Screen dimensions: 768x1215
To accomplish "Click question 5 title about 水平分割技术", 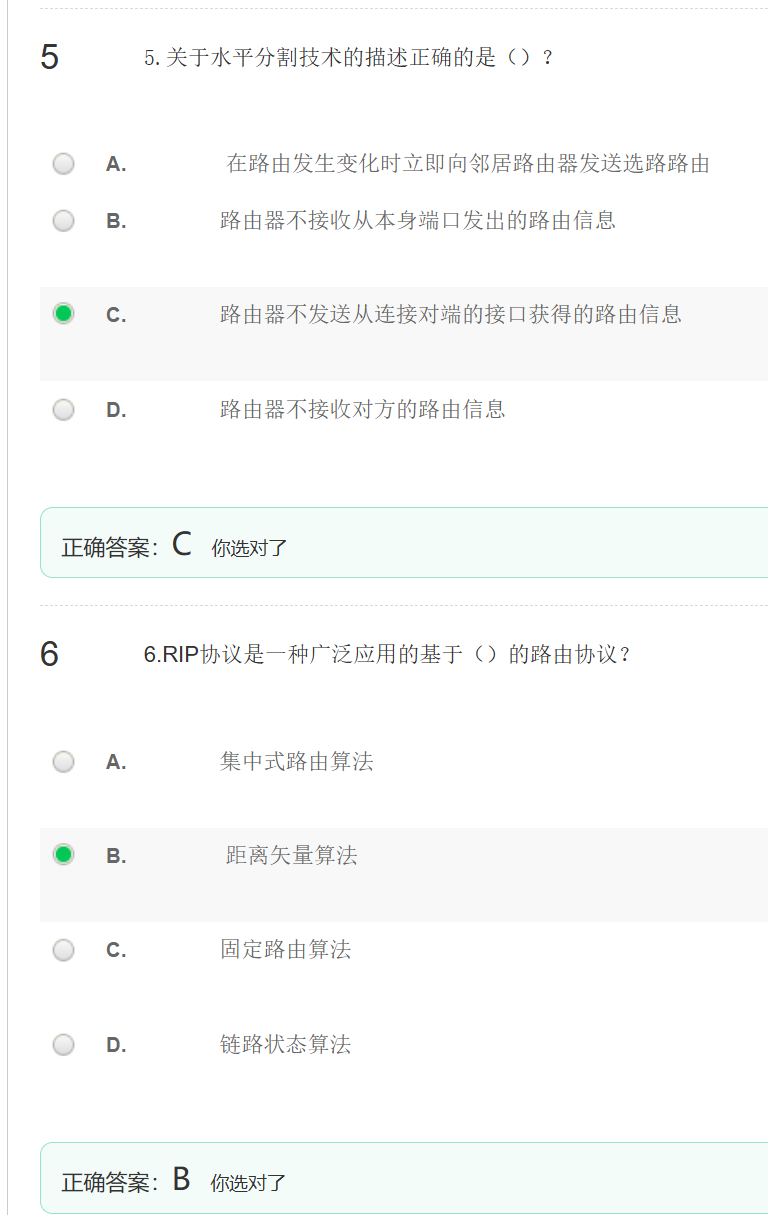I will click(349, 58).
